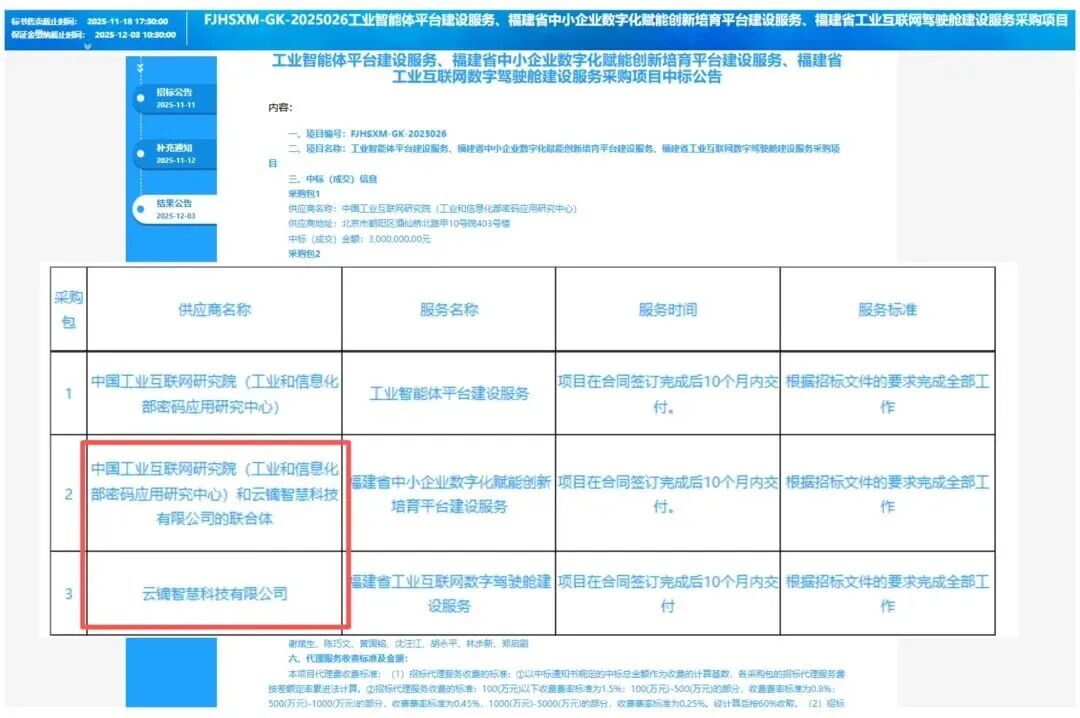Click 福建省中小企业数字化赋能创新培育平台建设服务 cell
The image size is (1080, 718).
coord(448,493)
